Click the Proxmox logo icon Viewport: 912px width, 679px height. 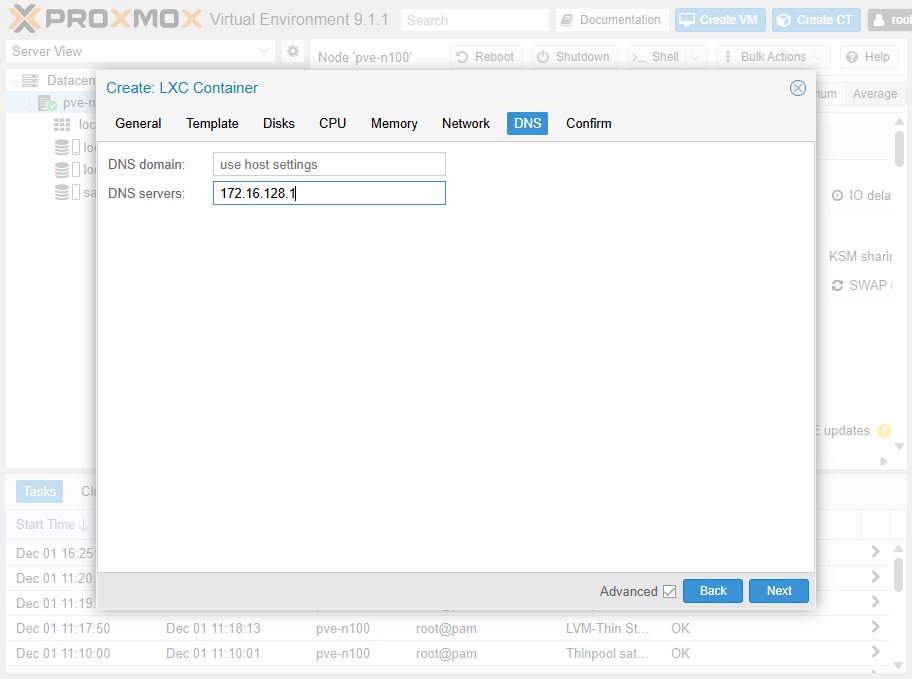[24, 19]
